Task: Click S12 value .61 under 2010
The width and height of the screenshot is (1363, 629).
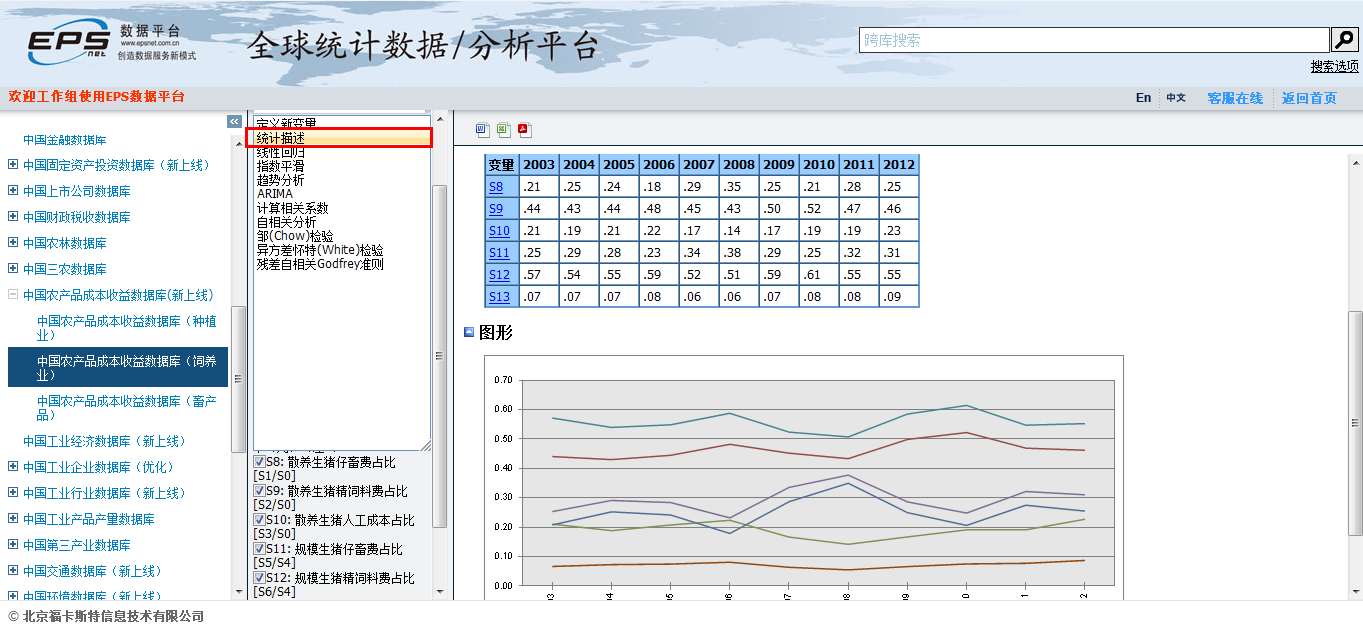Action: (x=819, y=275)
